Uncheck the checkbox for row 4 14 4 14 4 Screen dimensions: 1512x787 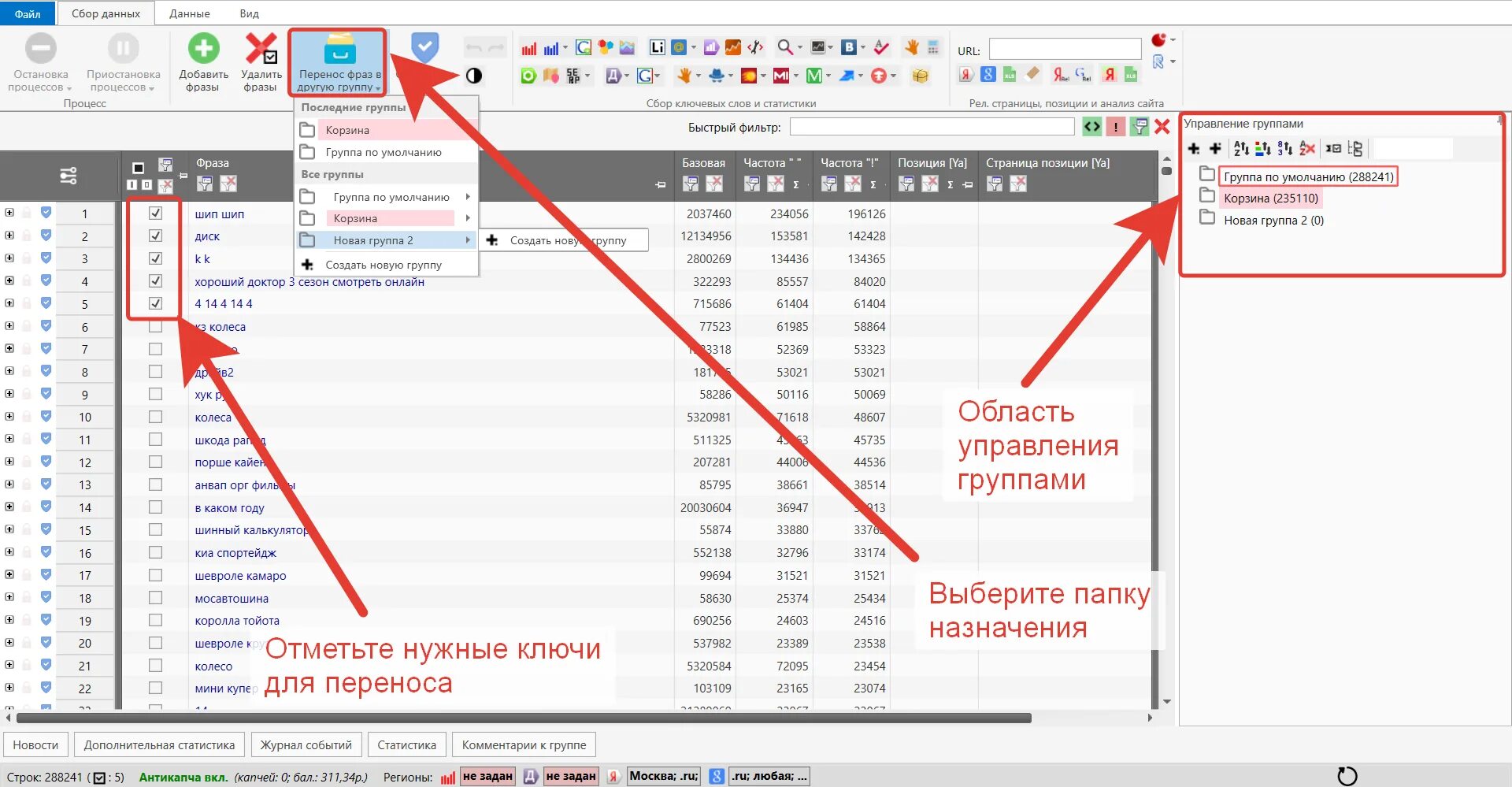pos(155,303)
